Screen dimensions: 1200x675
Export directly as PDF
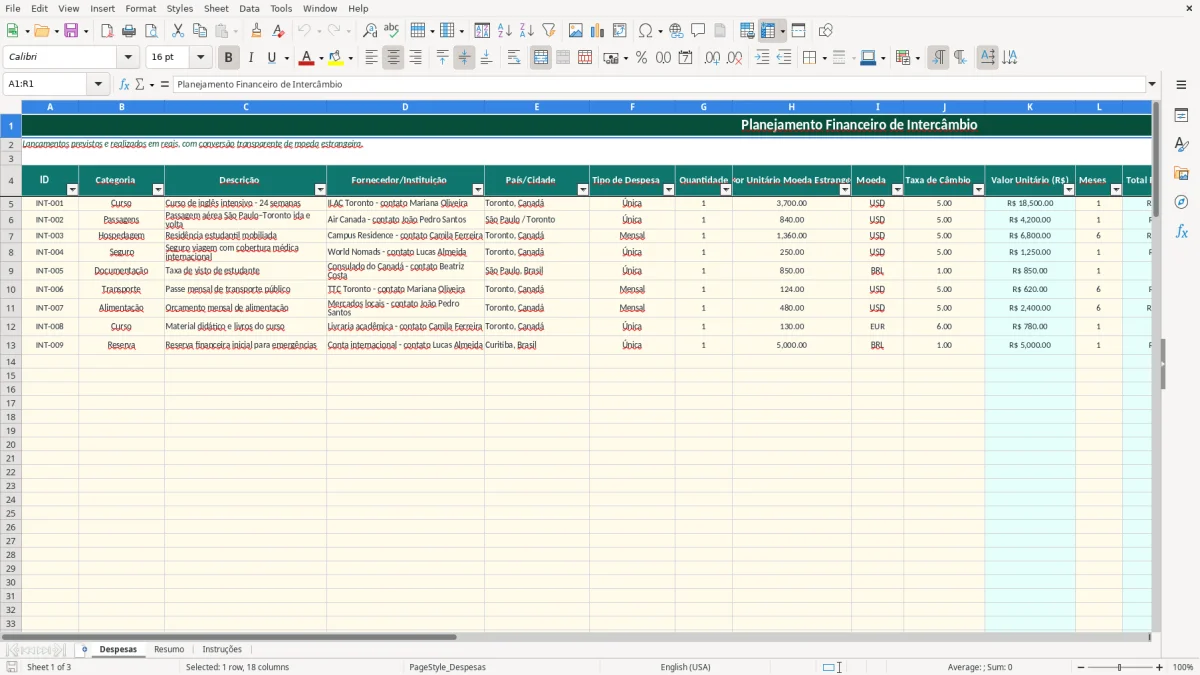[107, 31]
